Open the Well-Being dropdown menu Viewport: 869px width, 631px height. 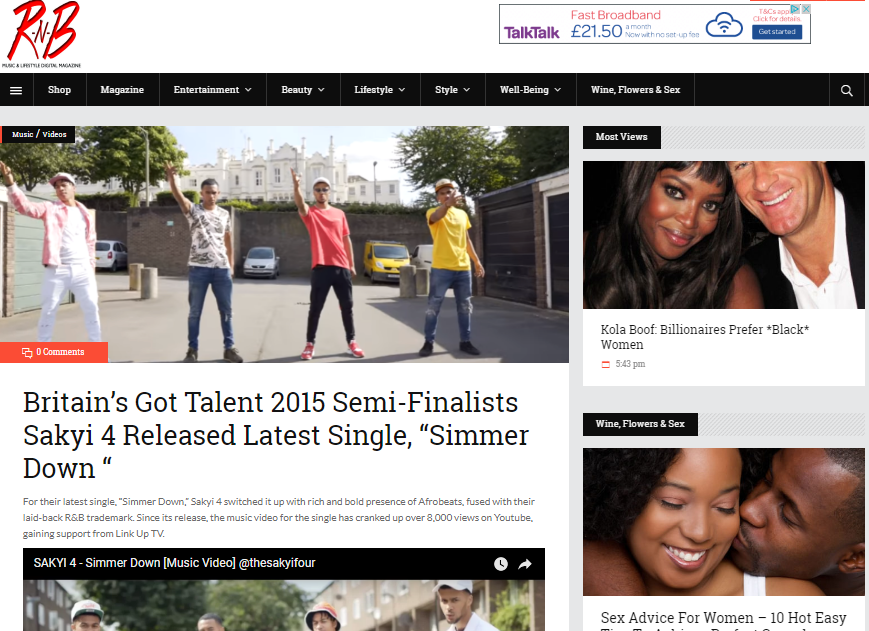[530, 90]
